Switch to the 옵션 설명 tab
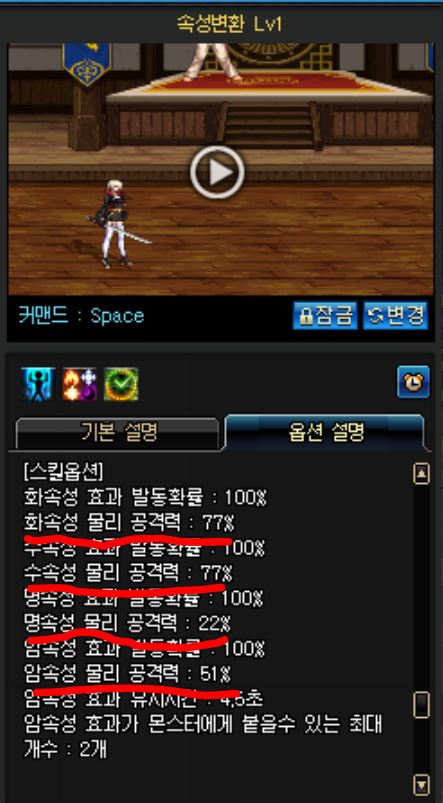Screen dimensions: 443x803 [326, 433]
